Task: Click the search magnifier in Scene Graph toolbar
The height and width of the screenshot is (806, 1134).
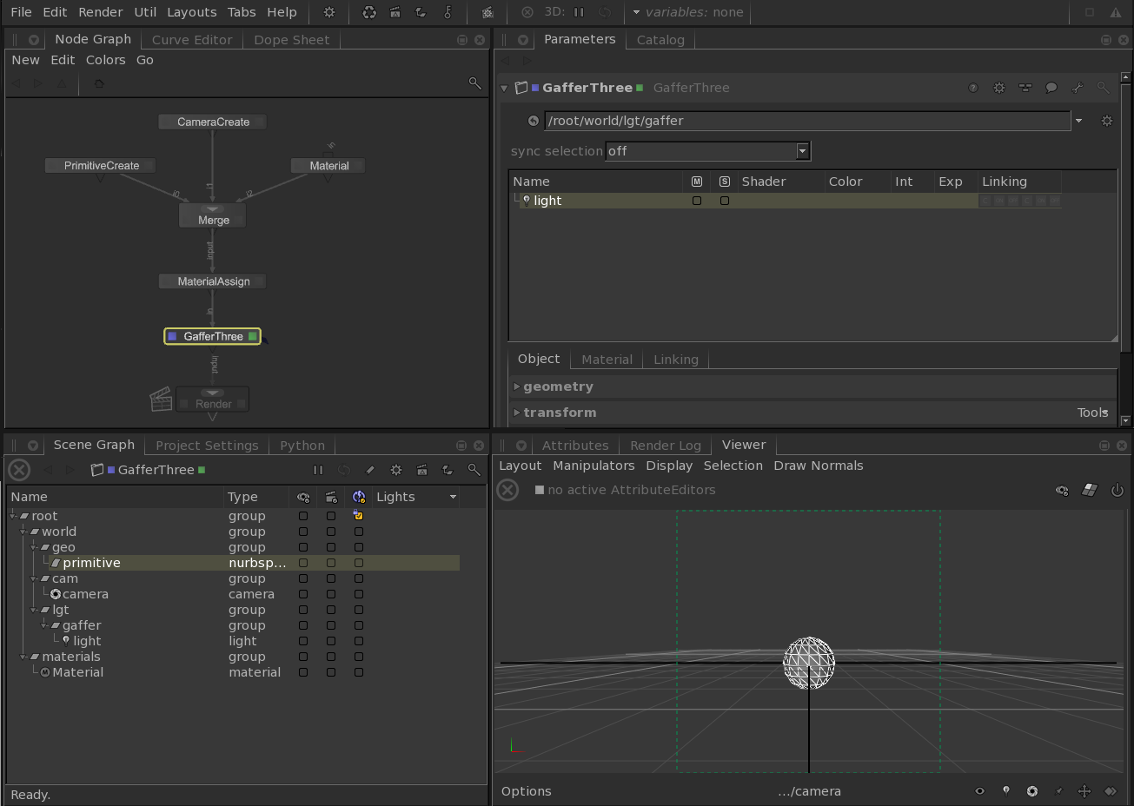Action: (474, 470)
